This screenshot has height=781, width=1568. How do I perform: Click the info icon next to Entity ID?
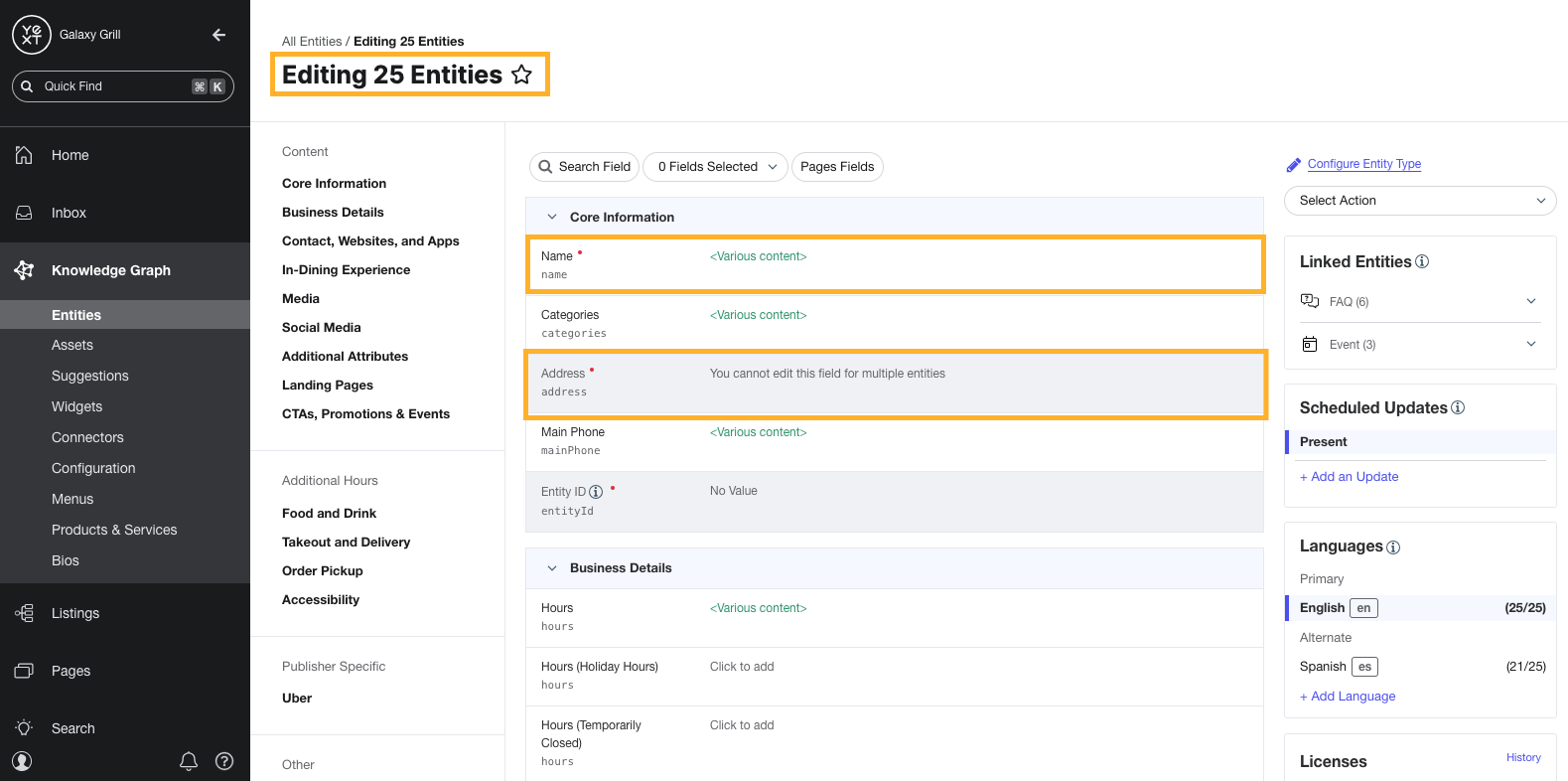pyautogui.click(x=596, y=492)
